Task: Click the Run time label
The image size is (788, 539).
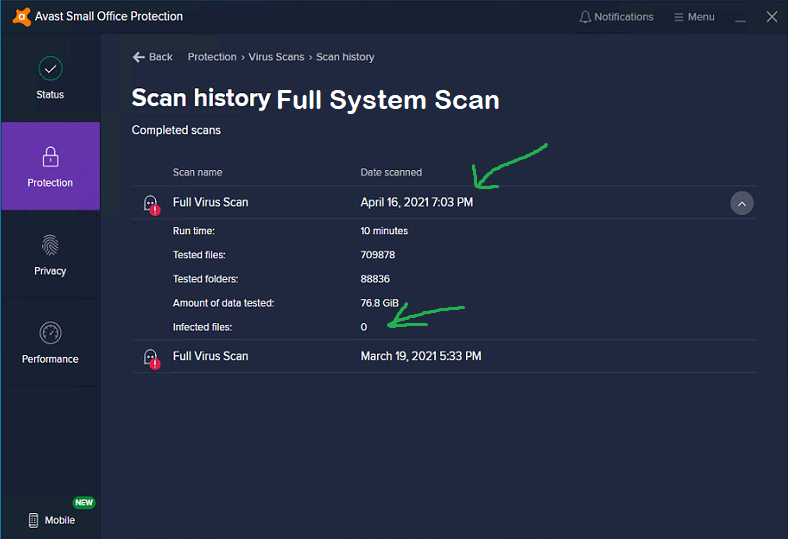Action: (x=193, y=231)
